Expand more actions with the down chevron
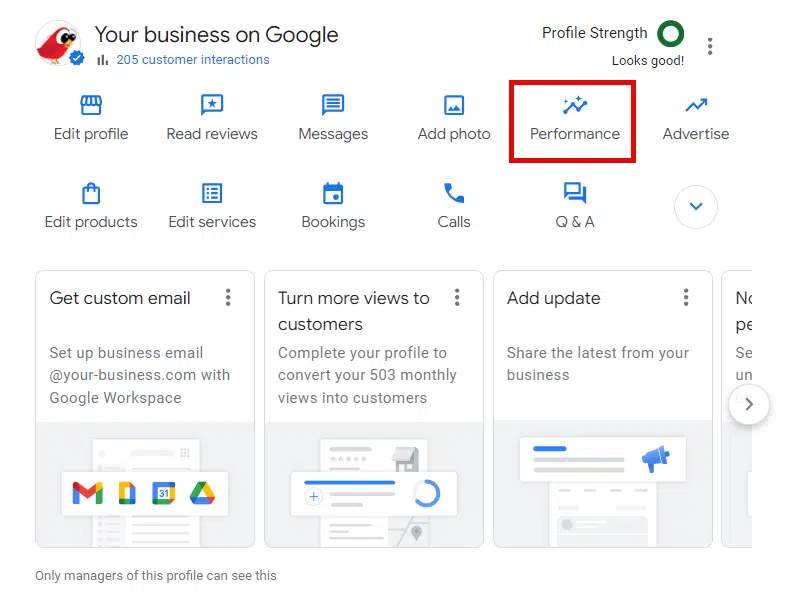Image resolution: width=786 pixels, height=604 pixels. [696, 207]
